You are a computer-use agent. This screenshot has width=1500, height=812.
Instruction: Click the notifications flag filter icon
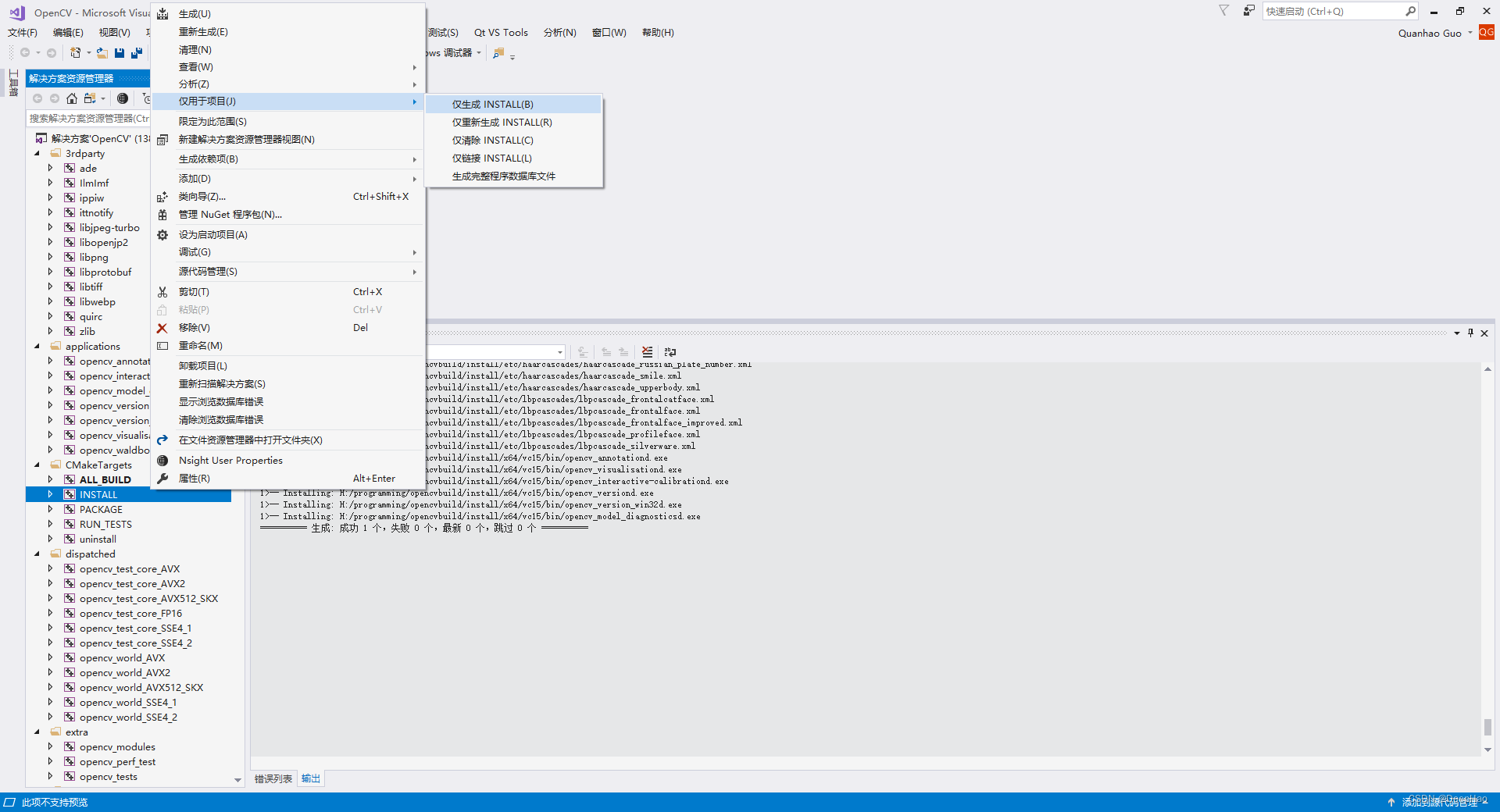click(x=1224, y=11)
